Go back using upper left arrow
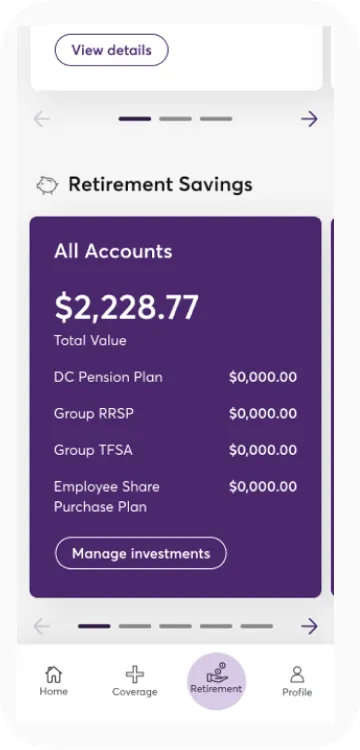Viewport: 360px width, 750px height. [42, 119]
